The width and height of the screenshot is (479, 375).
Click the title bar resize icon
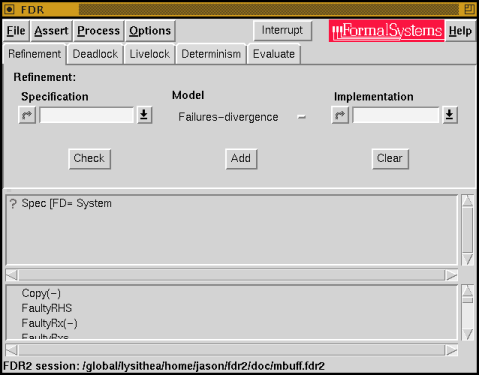[x=469, y=9]
